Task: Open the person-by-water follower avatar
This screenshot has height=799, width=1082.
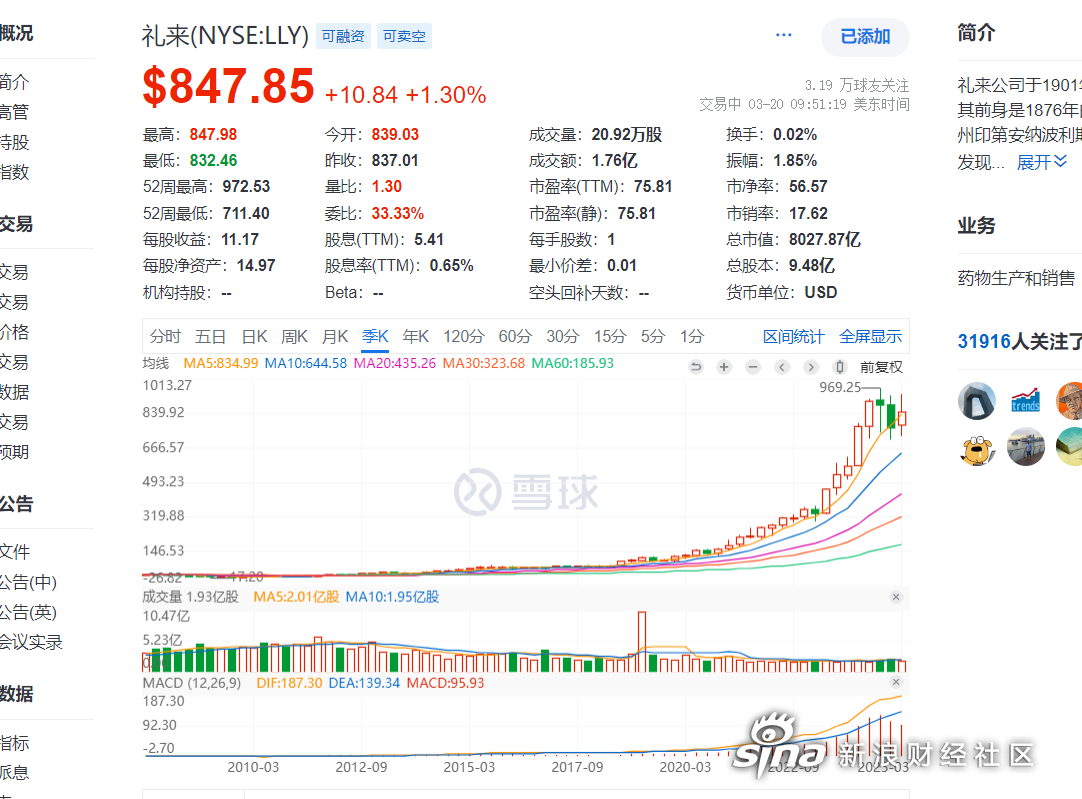Action: (1025, 447)
